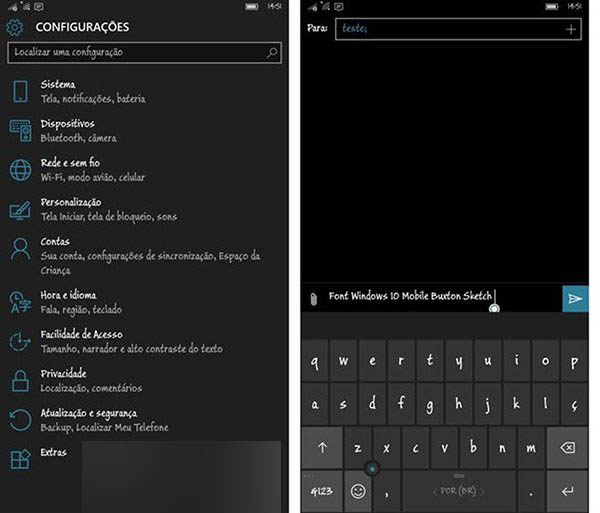Click the Localizar uma configuração search field
600x513 pixels.
pos(144,51)
